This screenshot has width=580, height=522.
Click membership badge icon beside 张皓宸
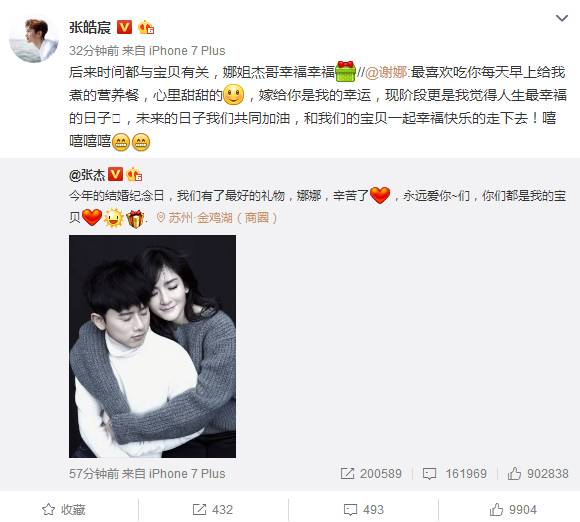(x=146, y=27)
